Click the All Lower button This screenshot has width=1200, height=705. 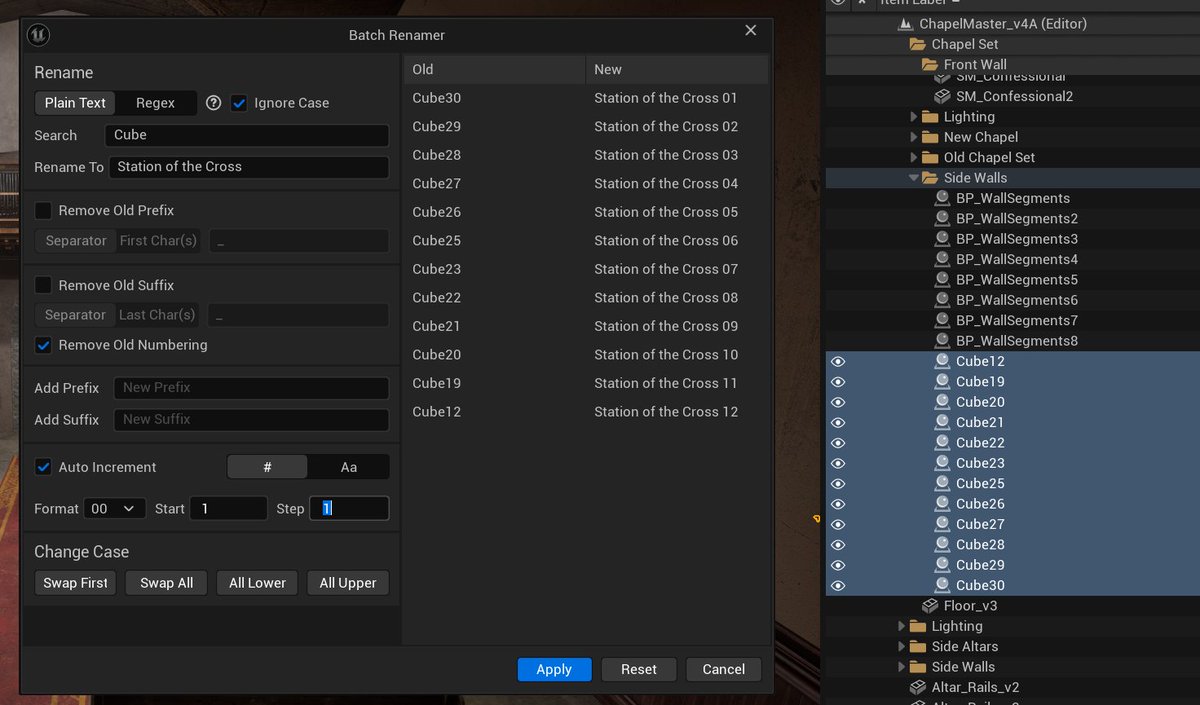coord(257,583)
